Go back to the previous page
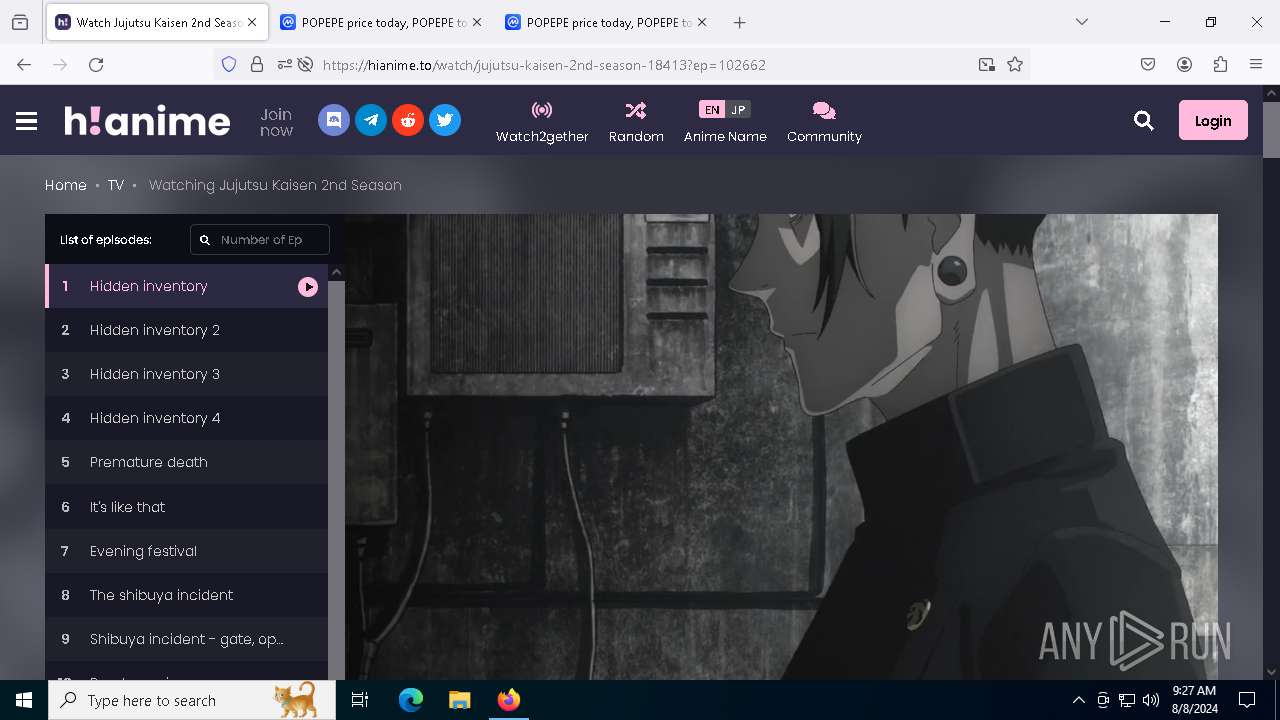Viewport: 1280px width, 720px height. click(24, 64)
